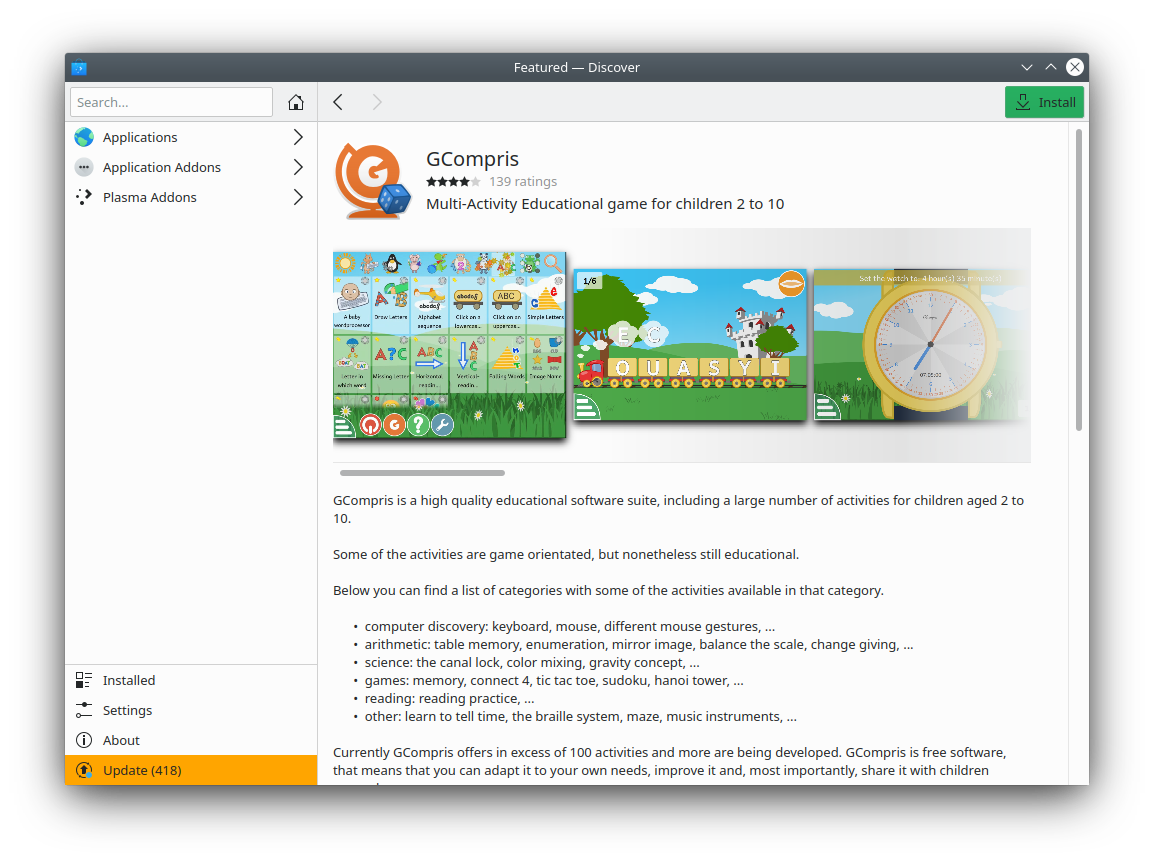1154x862 pixels.
Task: Expand the Applications category chevron
Action: point(298,137)
